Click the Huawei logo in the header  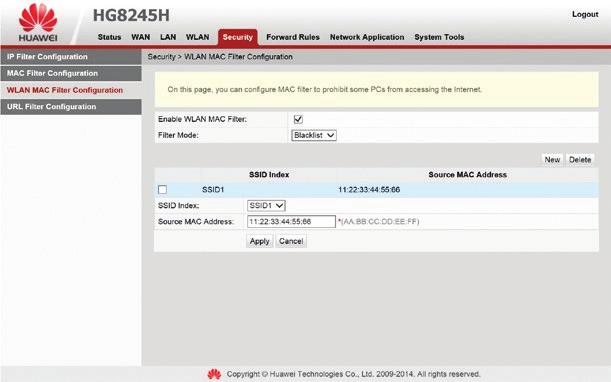pos(38,23)
